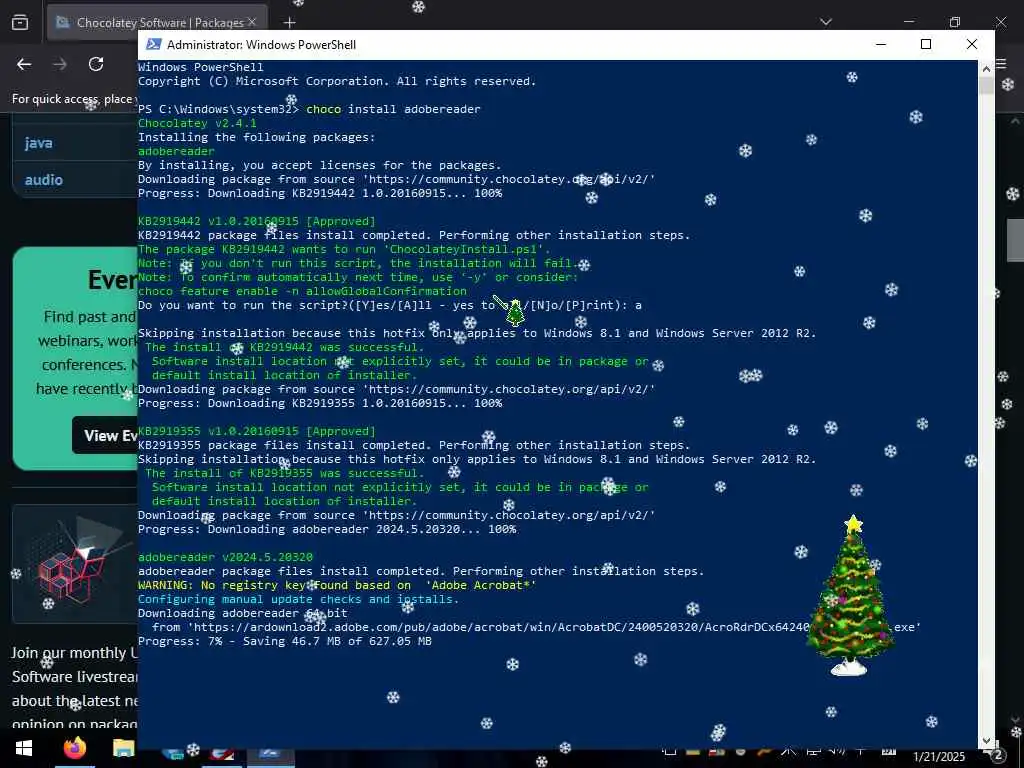The width and height of the screenshot is (1024, 768).
Task: Open the audio tag link
Action: [44, 180]
